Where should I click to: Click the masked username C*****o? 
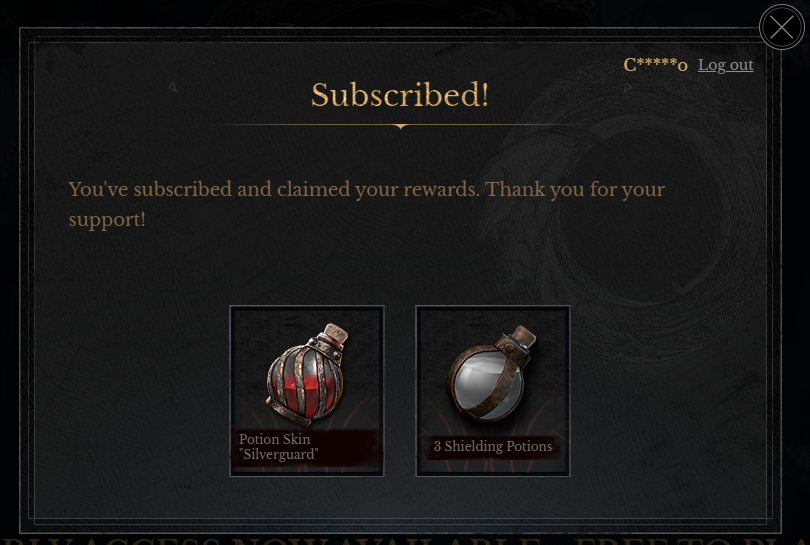point(655,65)
